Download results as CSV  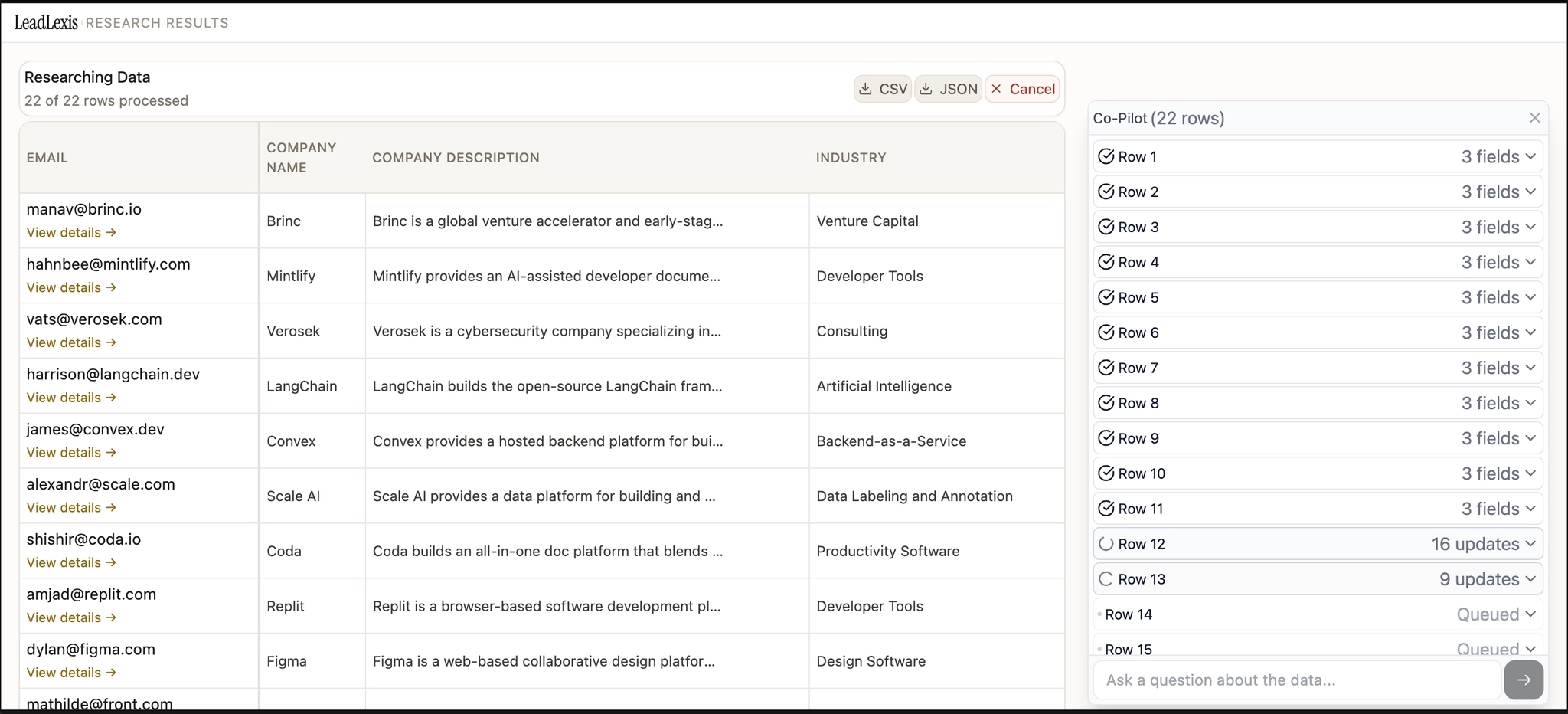pos(883,89)
